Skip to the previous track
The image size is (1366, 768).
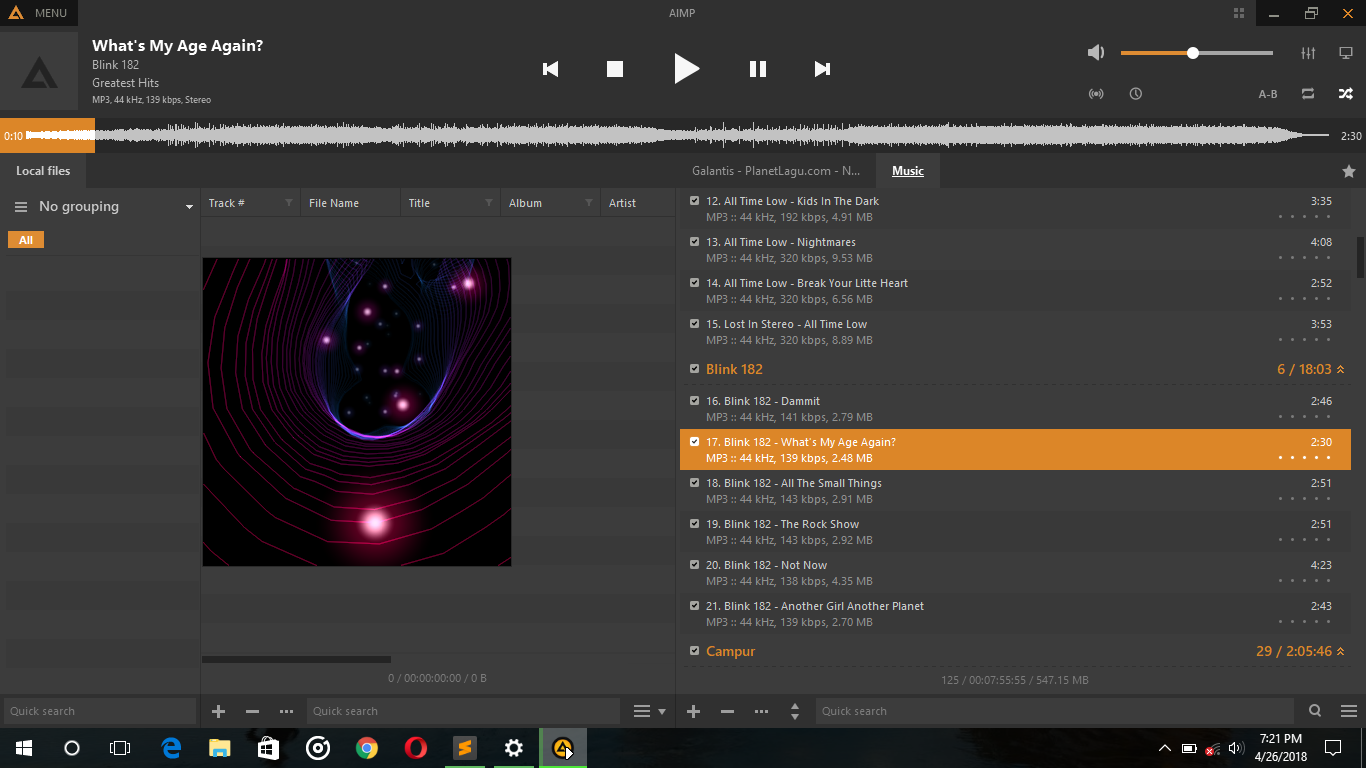coord(550,69)
